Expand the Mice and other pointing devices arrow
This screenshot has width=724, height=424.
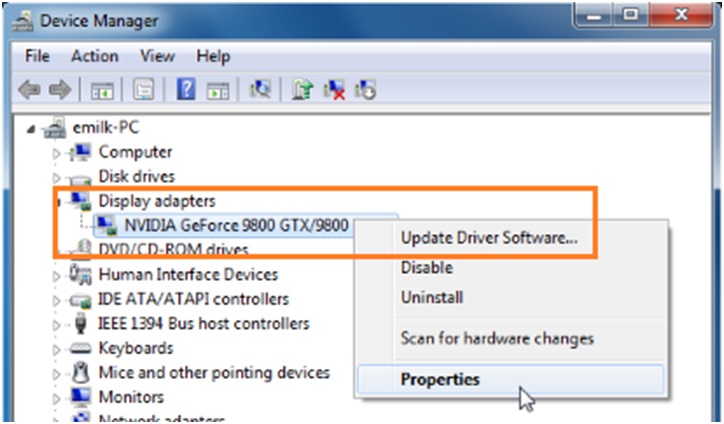(x=56, y=374)
